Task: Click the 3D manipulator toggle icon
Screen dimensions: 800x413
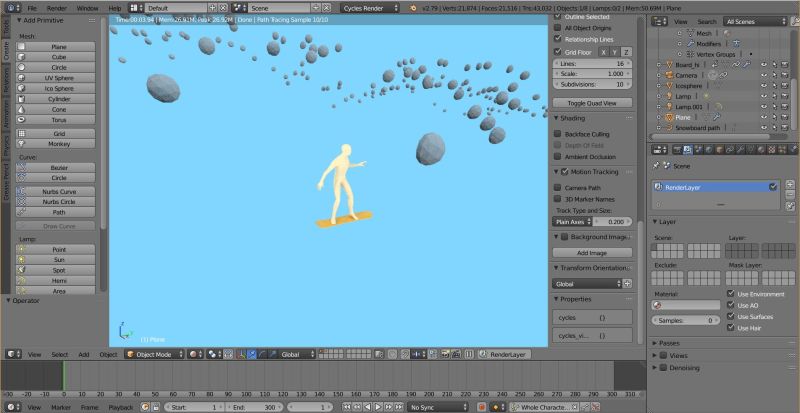Action: tap(240, 354)
